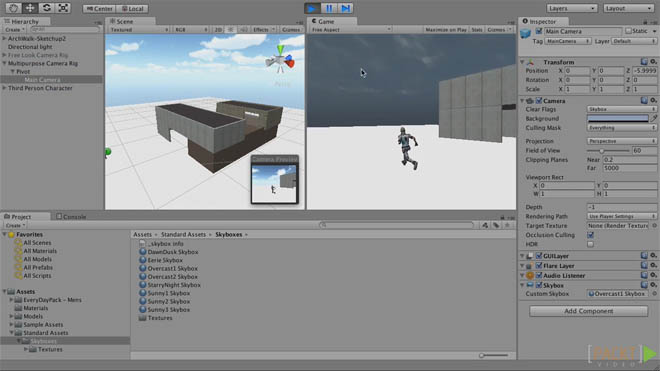Image resolution: width=660 pixels, height=371 pixels.
Task: Switch to the Console tab
Action: pyautogui.click(x=71, y=217)
